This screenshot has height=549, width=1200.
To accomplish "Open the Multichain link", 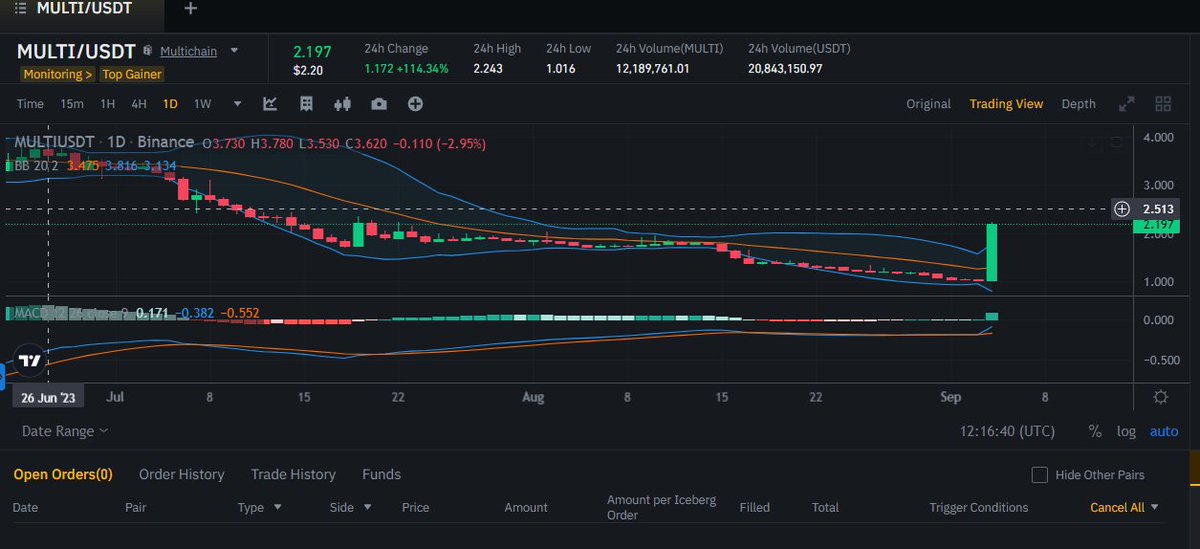I will (189, 51).
